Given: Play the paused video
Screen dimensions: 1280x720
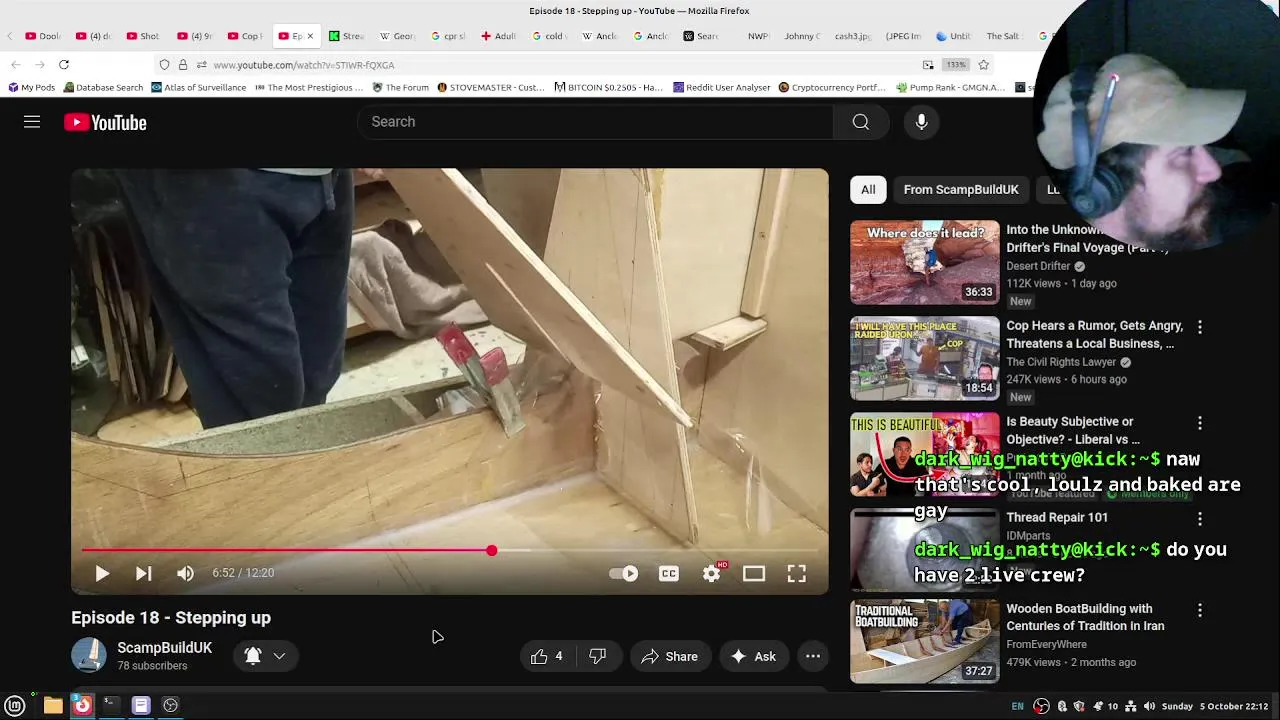Looking at the screenshot, I should tap(102, 573).
